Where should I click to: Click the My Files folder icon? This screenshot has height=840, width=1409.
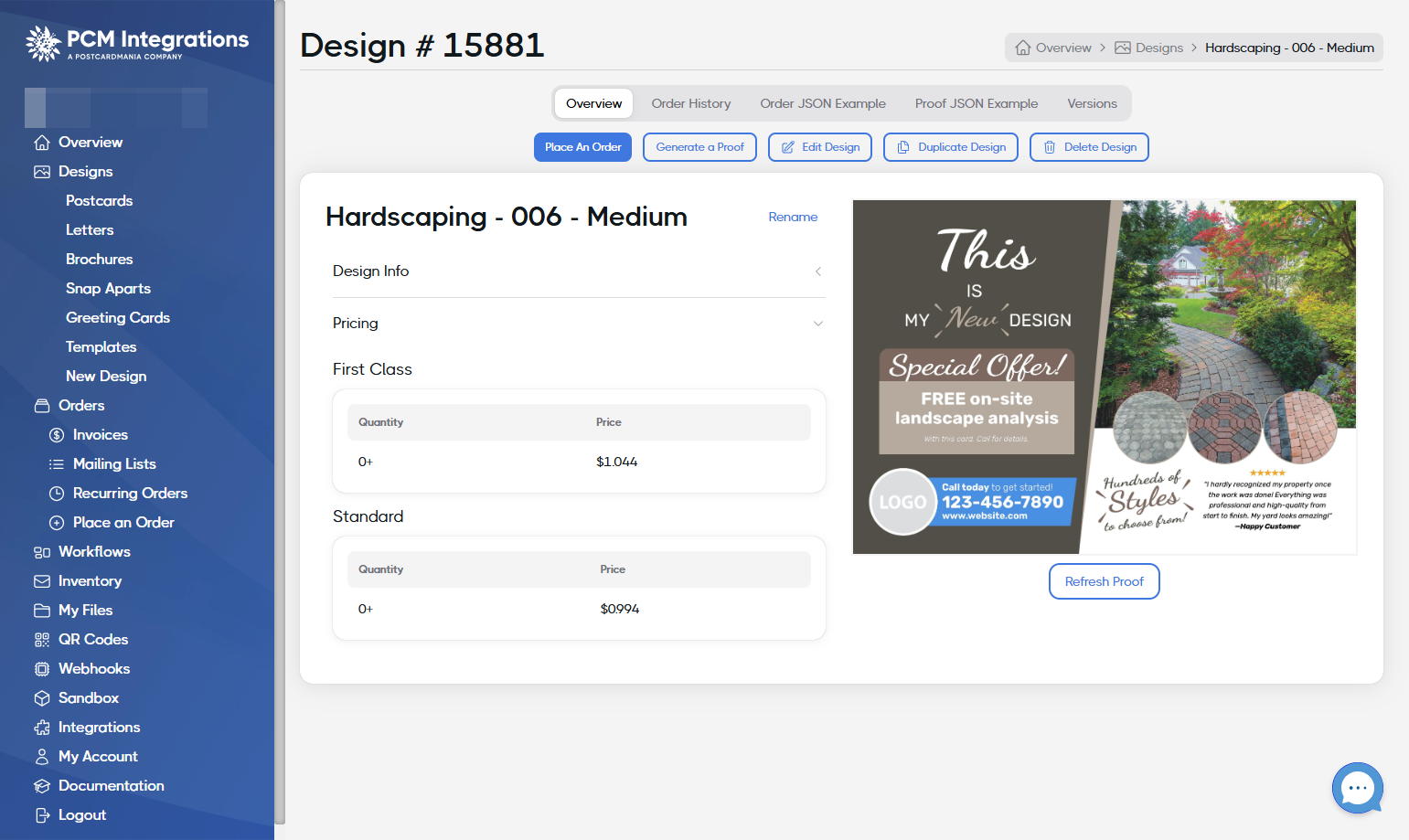[x=42, y=611]
